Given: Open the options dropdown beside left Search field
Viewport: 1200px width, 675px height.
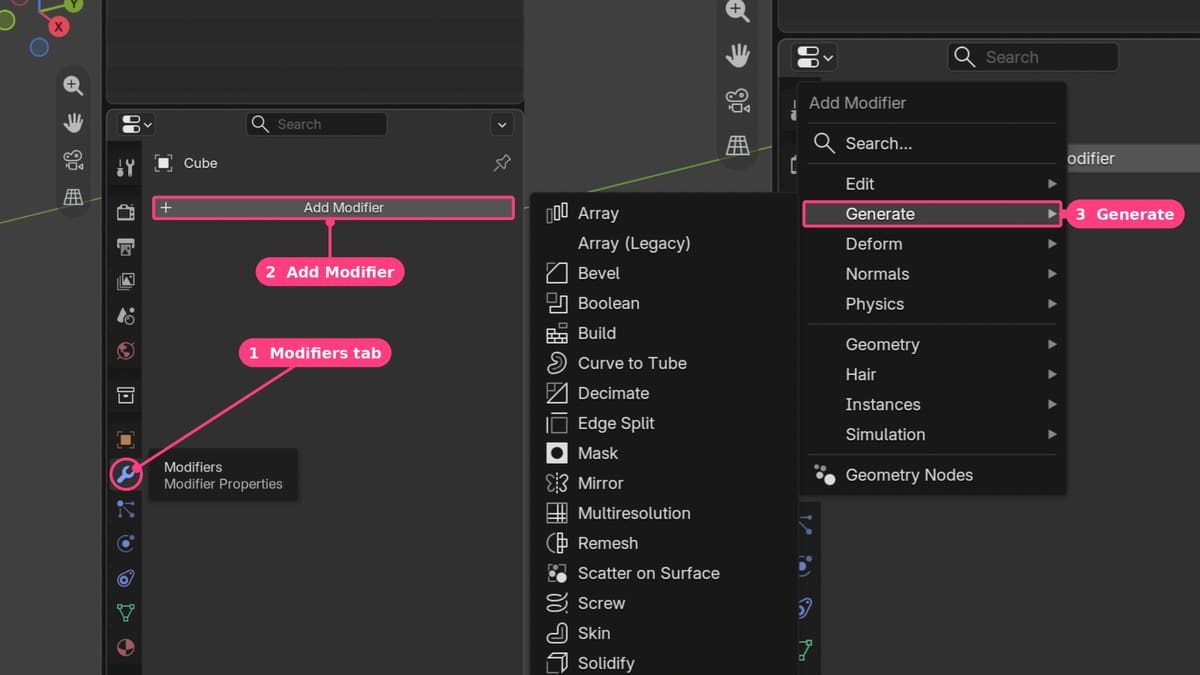Looking at the screenshot, I should click(502, 124).
